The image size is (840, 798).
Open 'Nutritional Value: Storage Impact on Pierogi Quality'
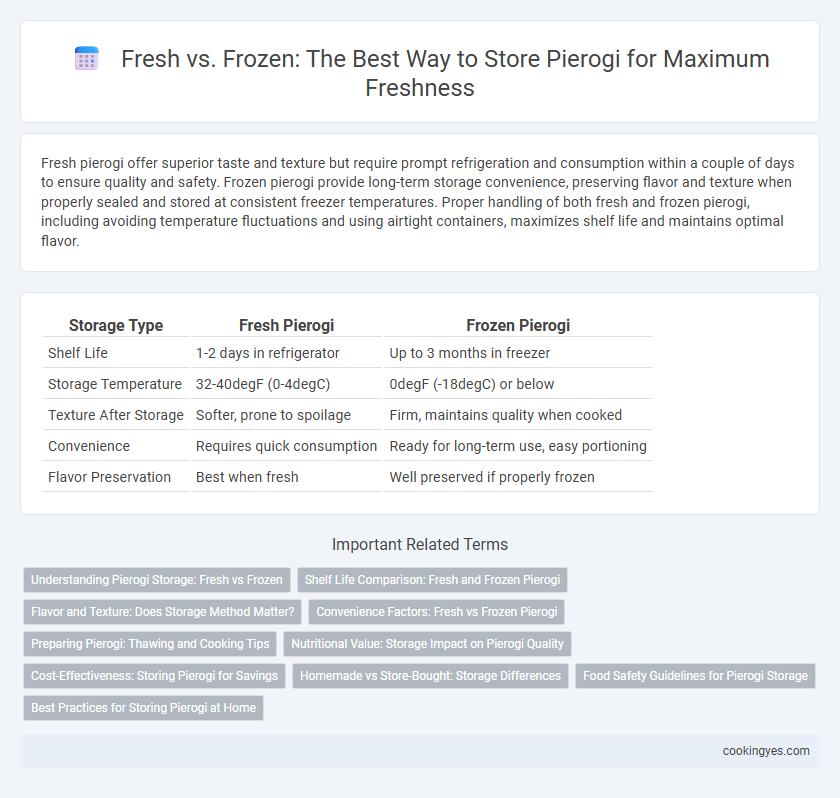[x=428, y=644]
